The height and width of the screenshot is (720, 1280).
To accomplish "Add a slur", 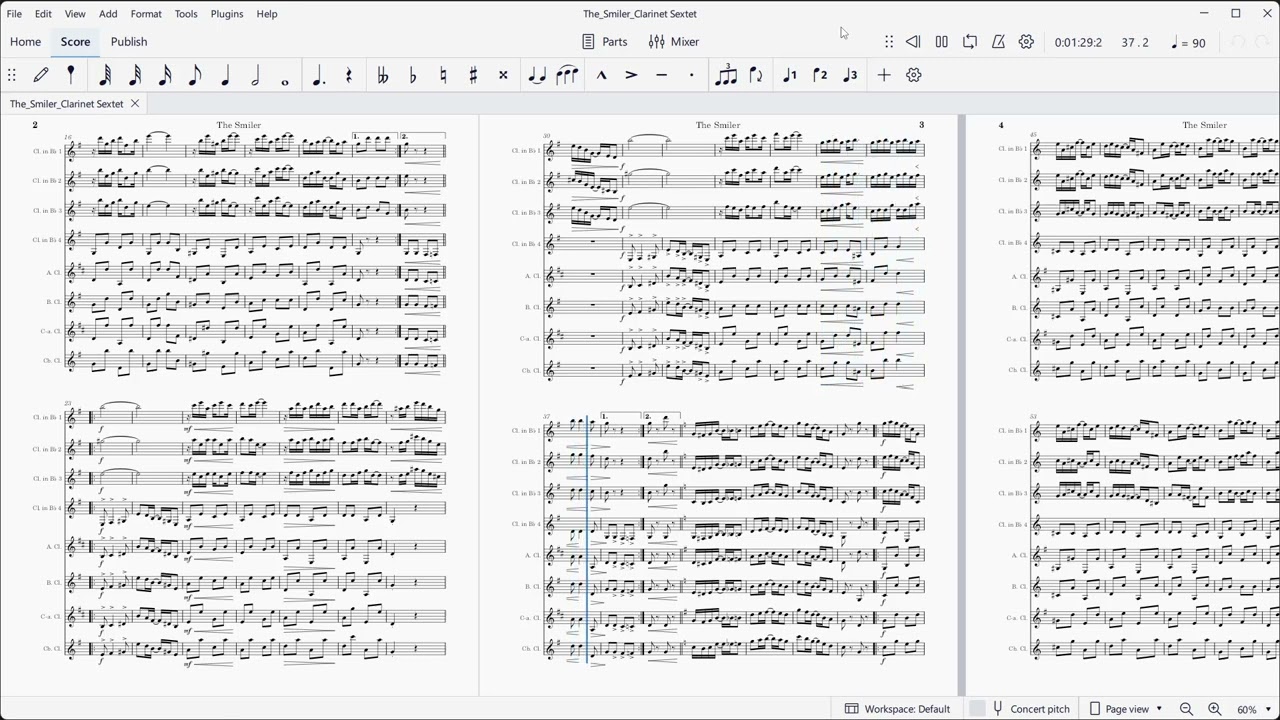I will pos(567,75).
